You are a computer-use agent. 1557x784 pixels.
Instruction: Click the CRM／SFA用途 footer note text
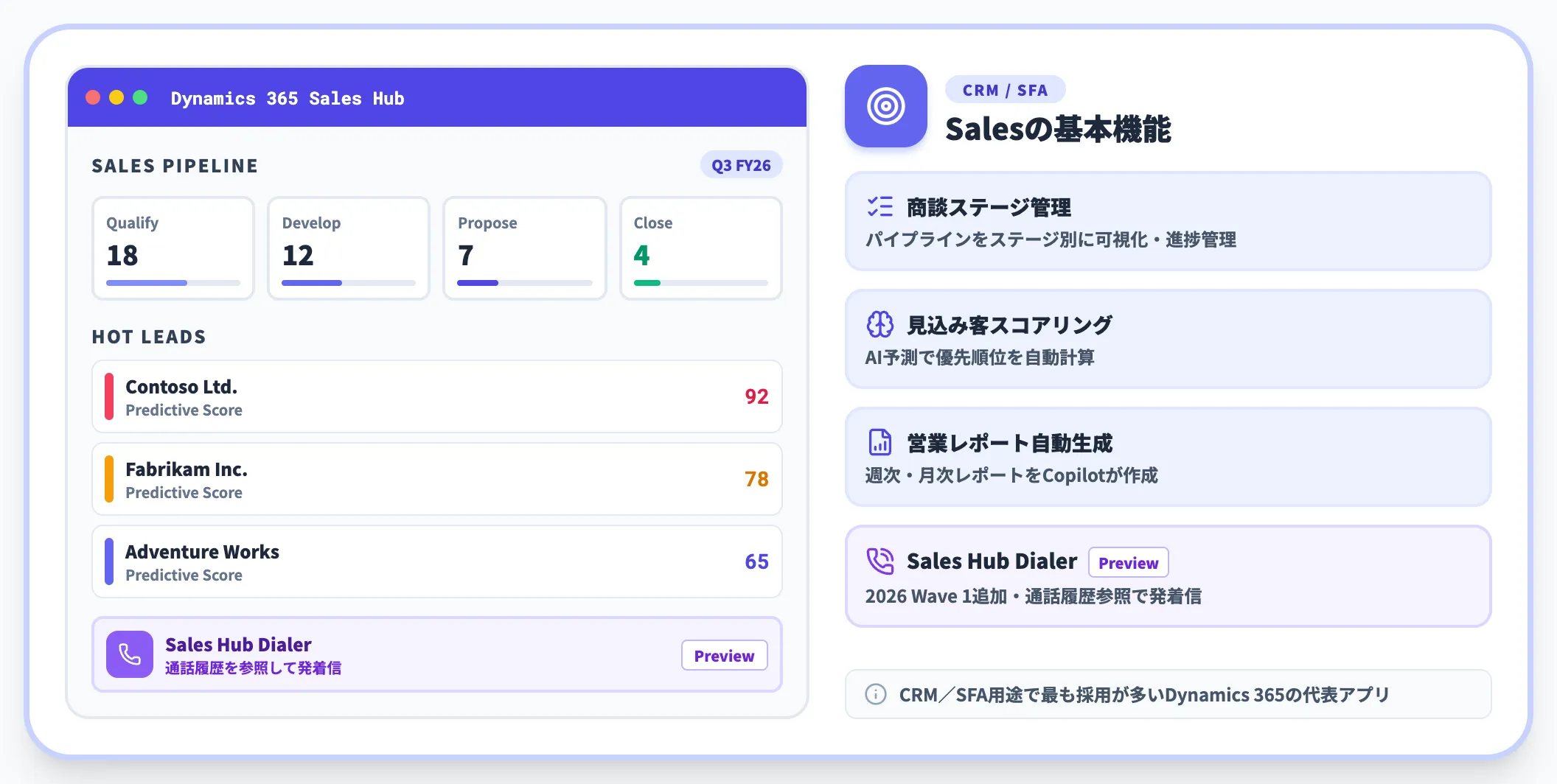1144,695
